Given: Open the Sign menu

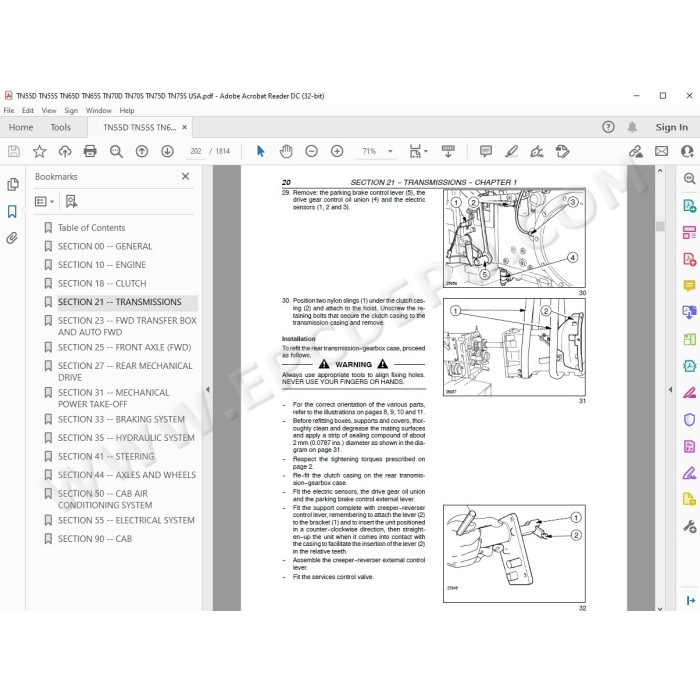Looking at the screenshot, I should pos(71,110).
